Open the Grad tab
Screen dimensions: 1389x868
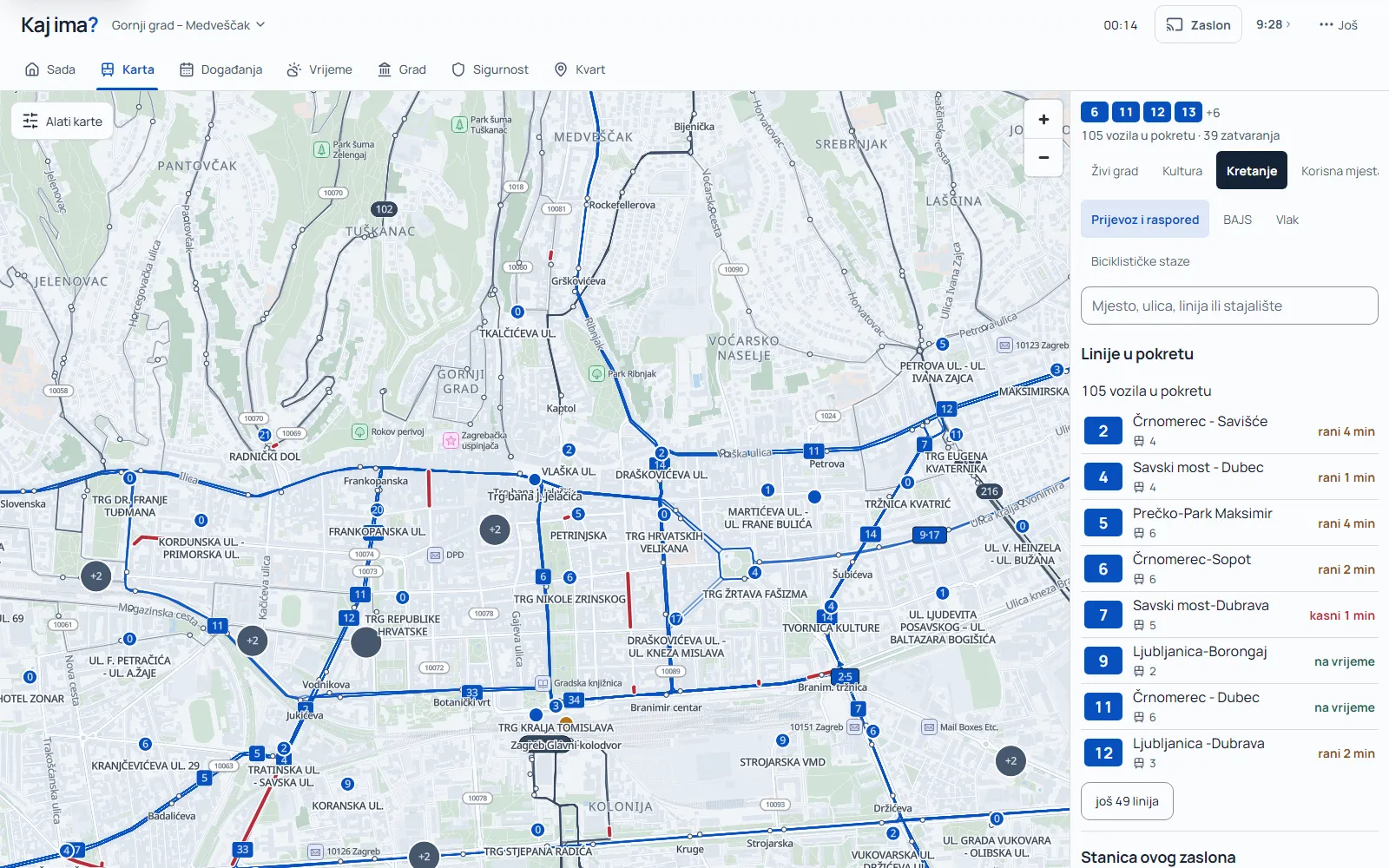[x=402, y=69]
